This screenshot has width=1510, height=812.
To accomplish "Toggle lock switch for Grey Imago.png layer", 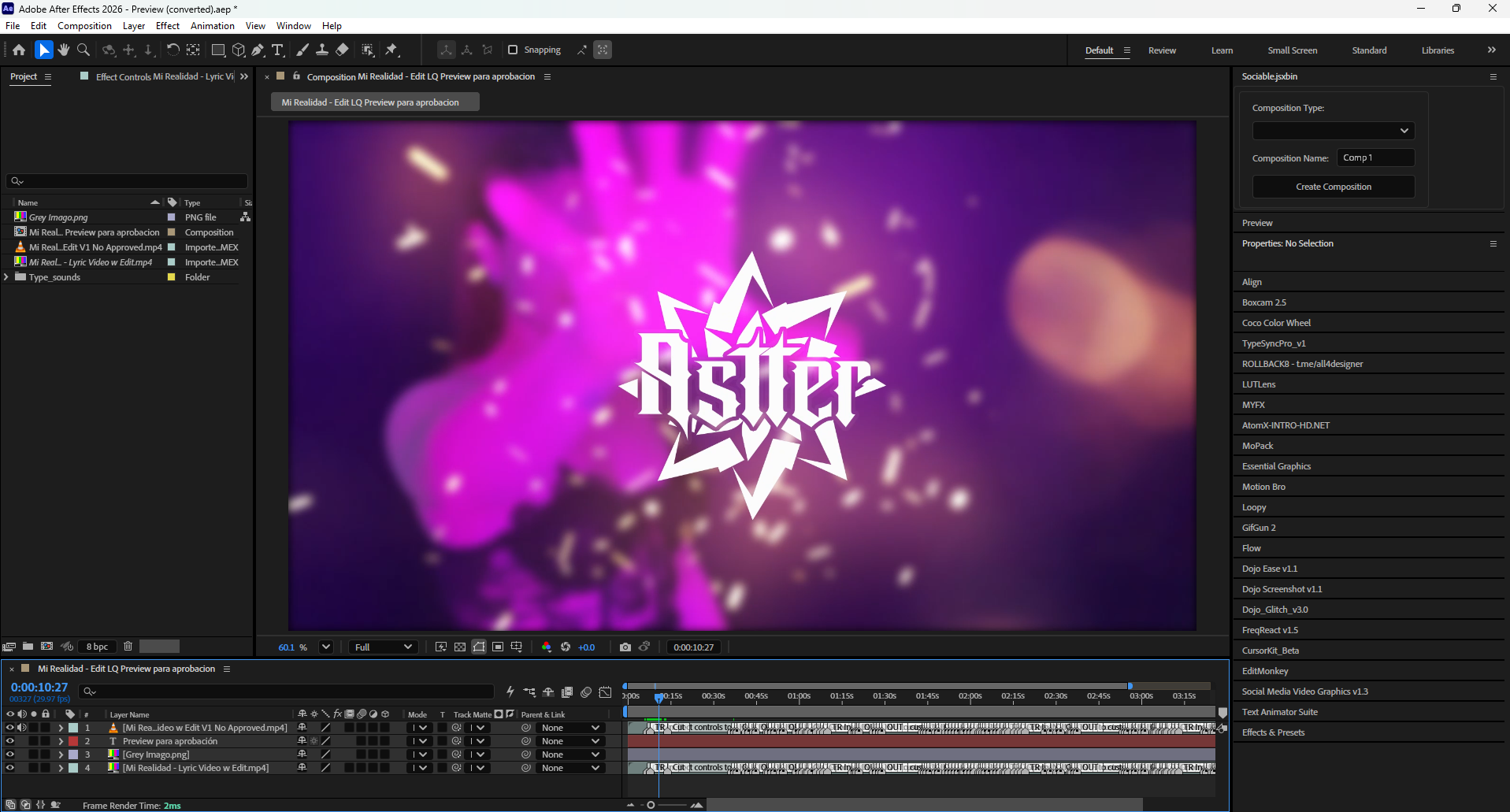I will point(46,755).
